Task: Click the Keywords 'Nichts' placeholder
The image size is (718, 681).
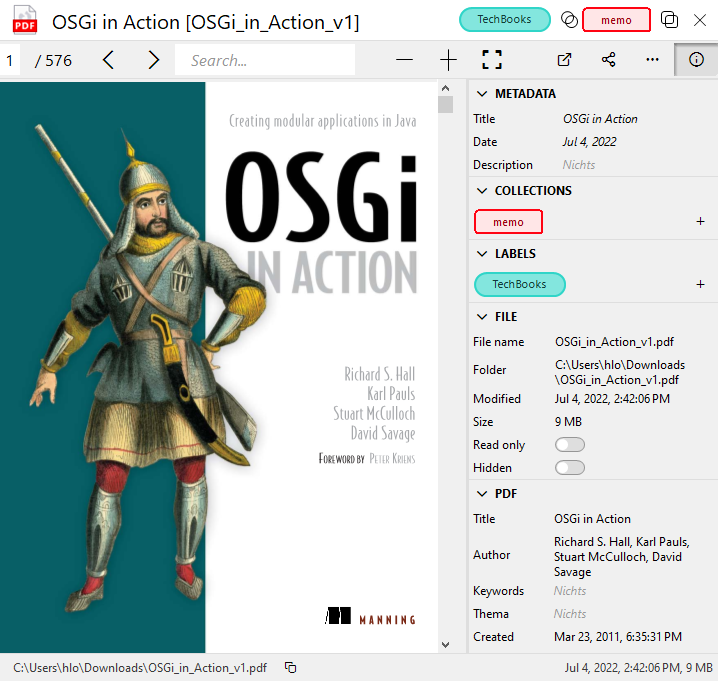Action: [x=570, y=591]
